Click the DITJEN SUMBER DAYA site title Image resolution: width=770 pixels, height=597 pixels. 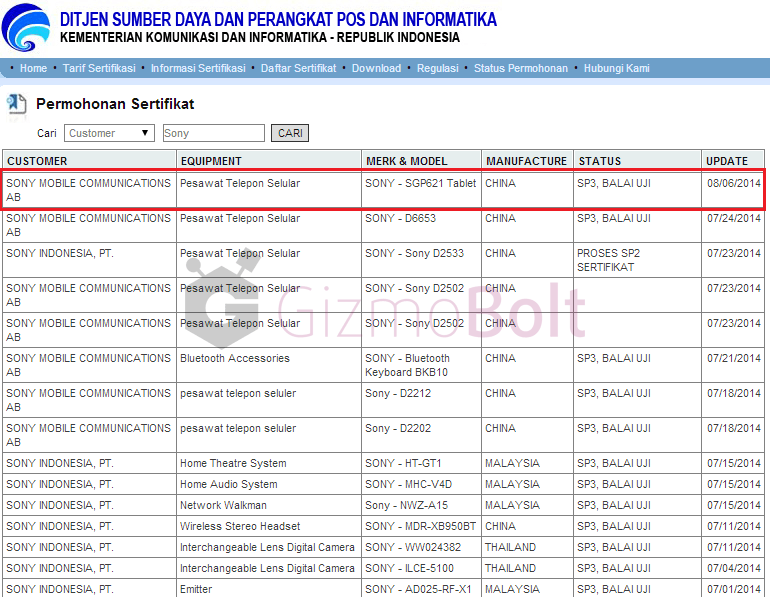pyautogui.click(x=278, y=20)
